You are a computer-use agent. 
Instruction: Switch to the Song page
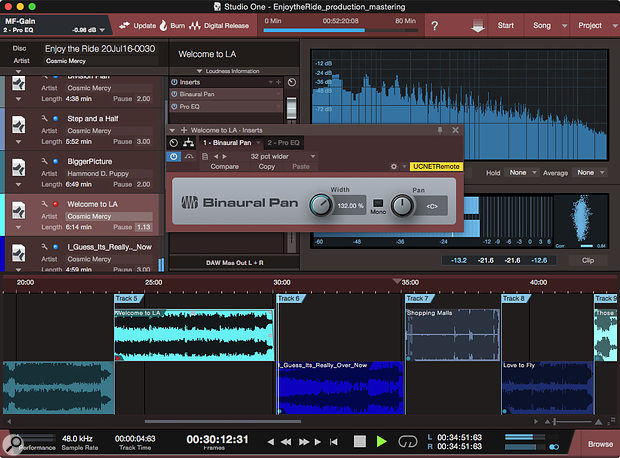pos(542,25)
